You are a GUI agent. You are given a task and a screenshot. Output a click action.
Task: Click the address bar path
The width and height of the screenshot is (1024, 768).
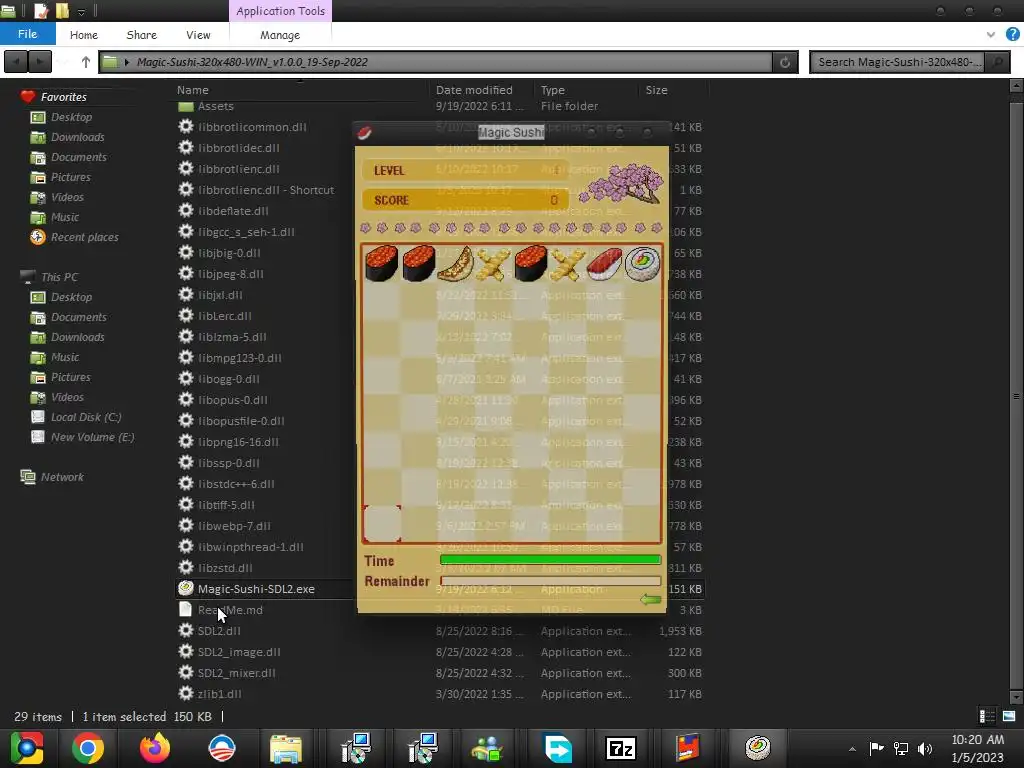tap(252, 62)
